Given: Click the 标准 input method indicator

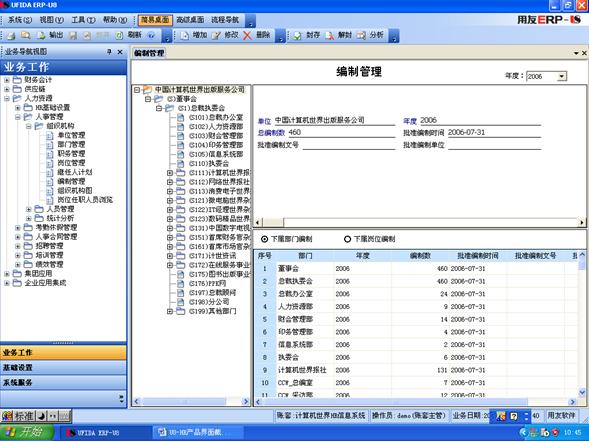Looking at the screenshot, I should pyautogui.click(x=24, y=416).
